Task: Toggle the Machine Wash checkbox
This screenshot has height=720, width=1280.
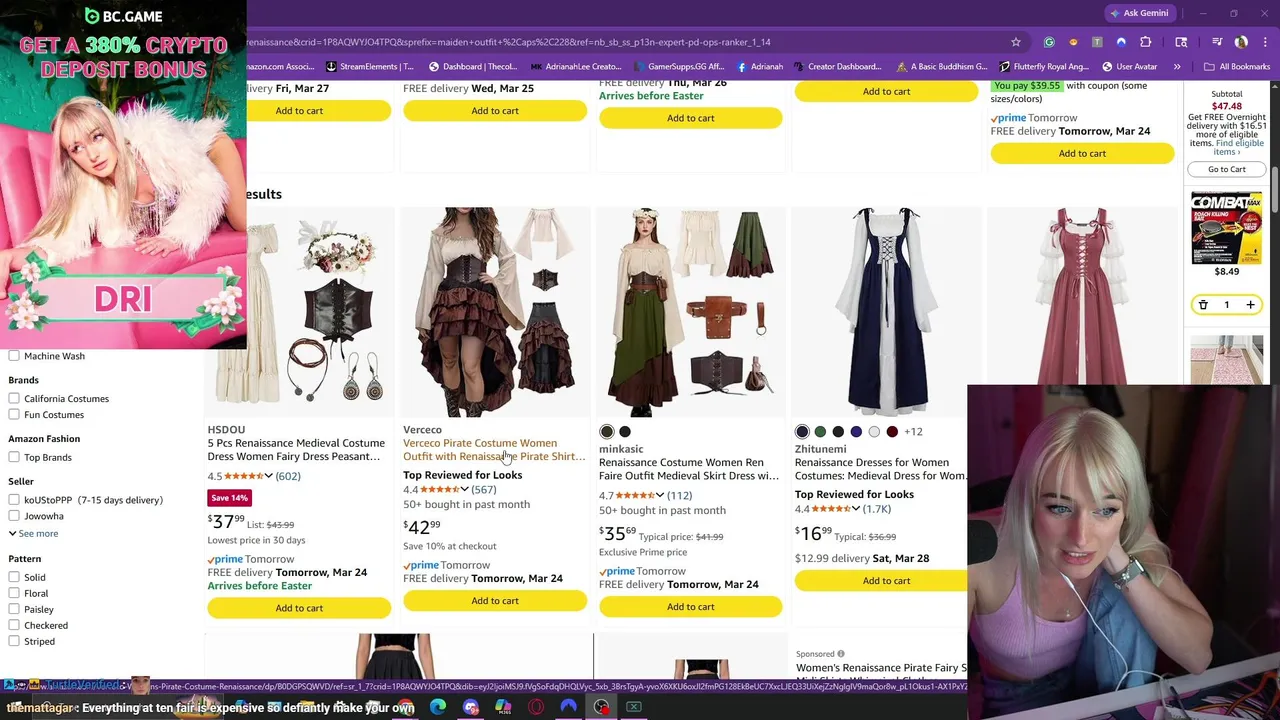Action: 14,356
